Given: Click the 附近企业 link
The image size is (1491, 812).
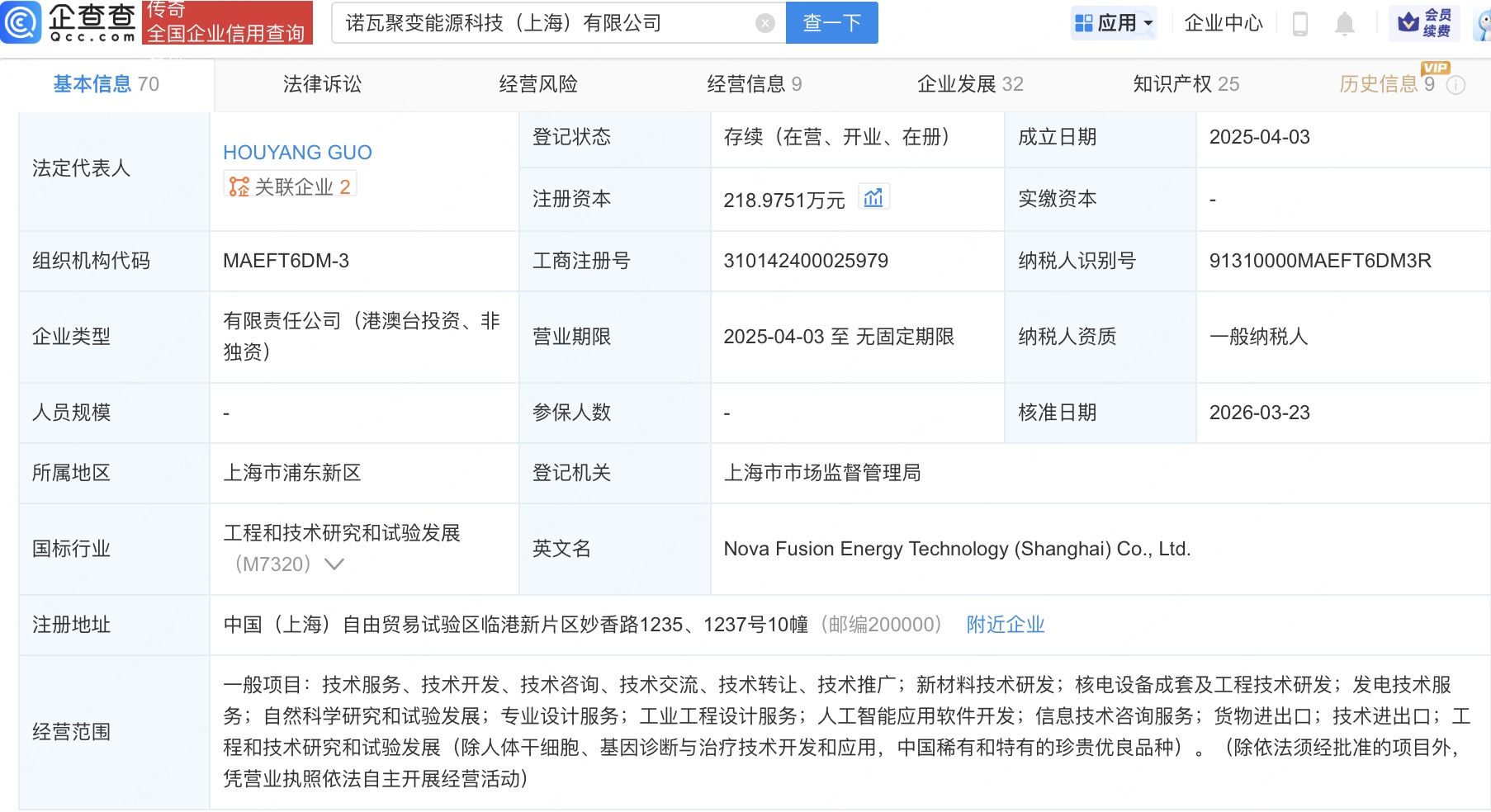Looking at the screenshot, I should (1005, 625).
